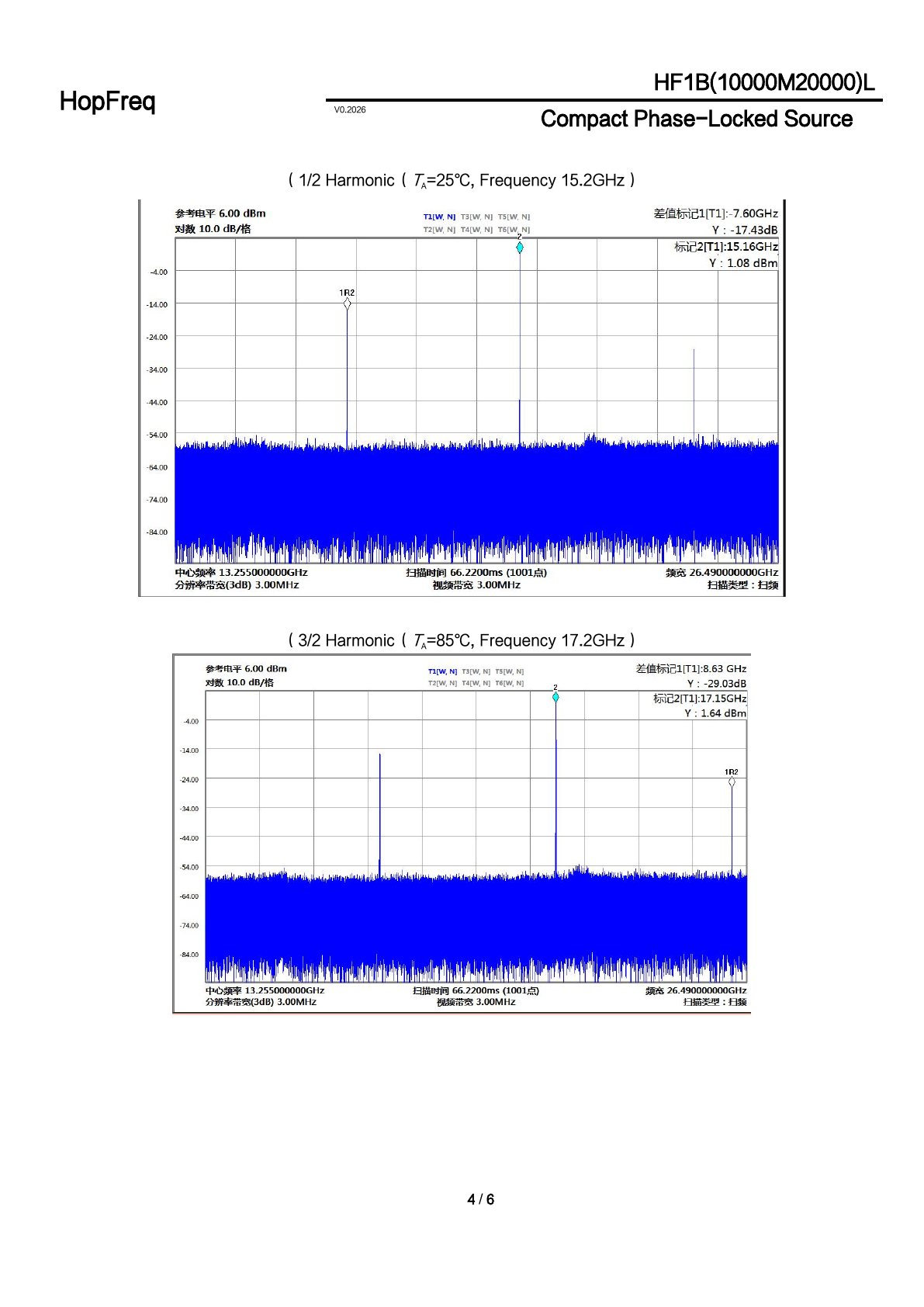This screenshot has width=924, height=1307.
Task: Click the Y: 1.64 dBm value
Action: pos(715,713)
